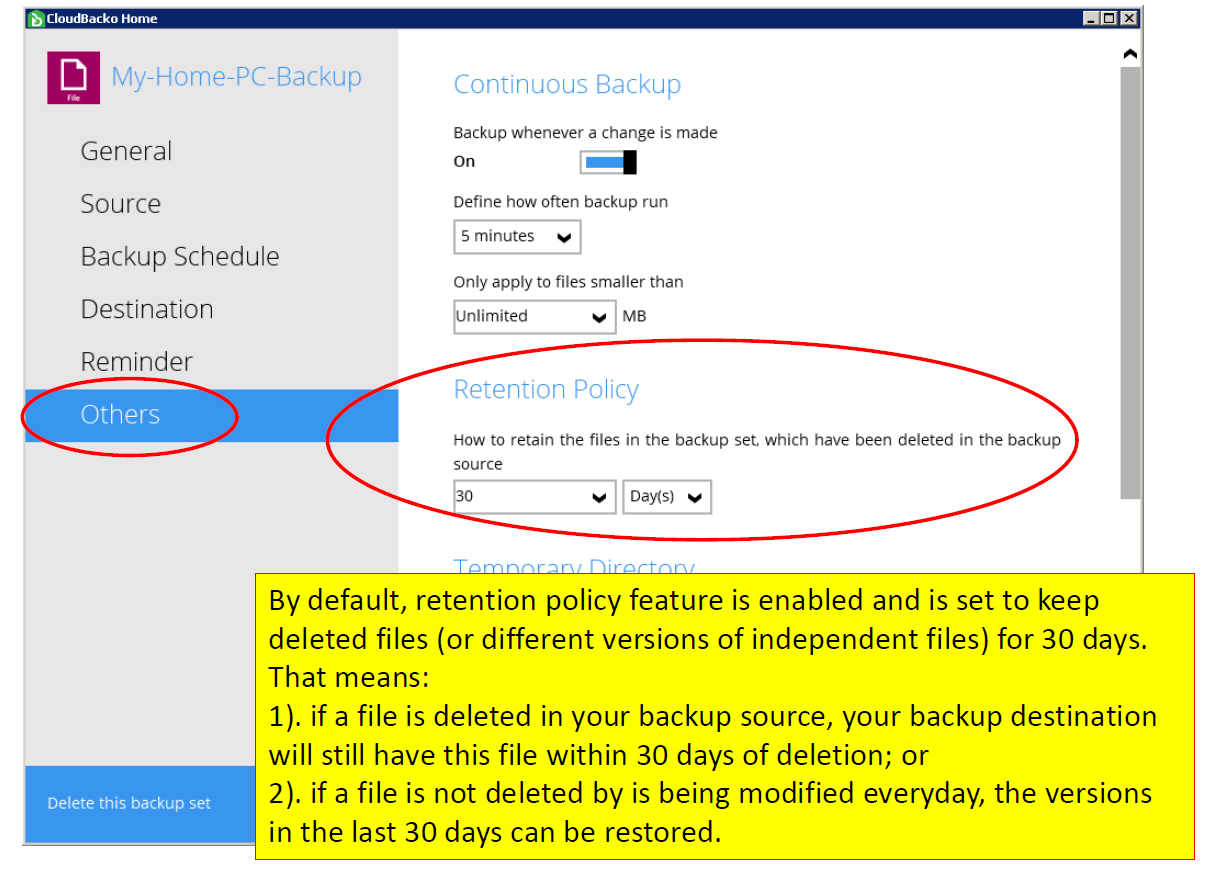1208x872 pixels.
Task: Click the Retention Policy heading
Action: coord(546,390)
